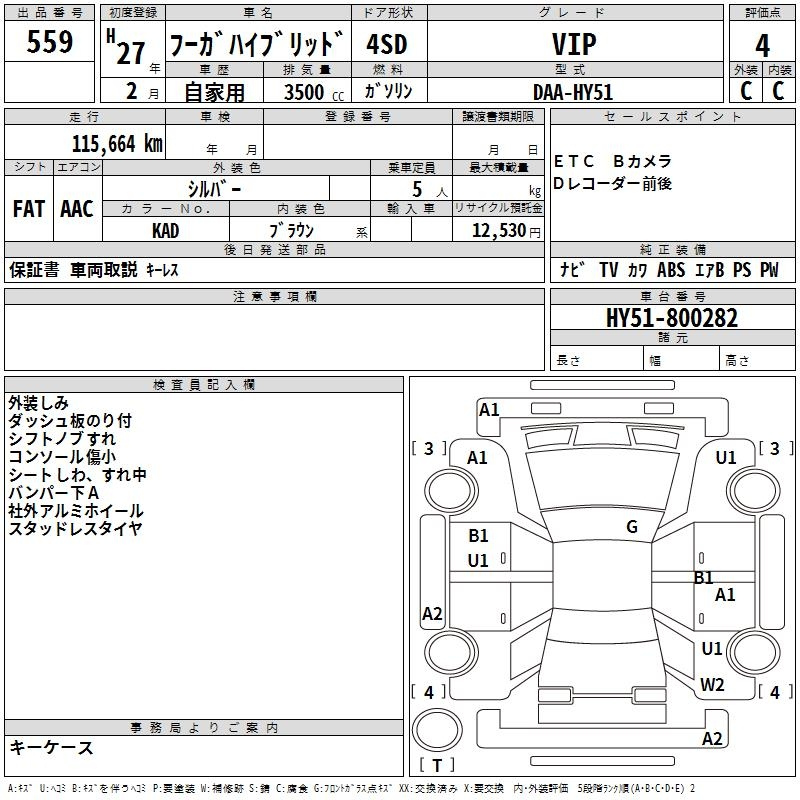Image resolution: width=800 pixels, height=800 pixels.
Task: Select the U1 mark directly above W2
Action: 712,649
